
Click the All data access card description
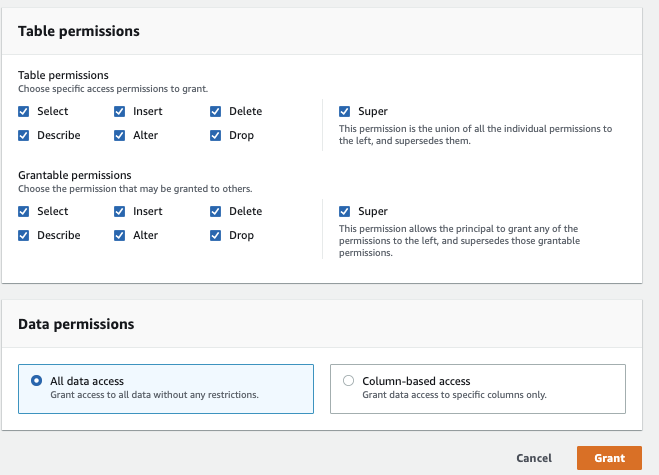154,395
